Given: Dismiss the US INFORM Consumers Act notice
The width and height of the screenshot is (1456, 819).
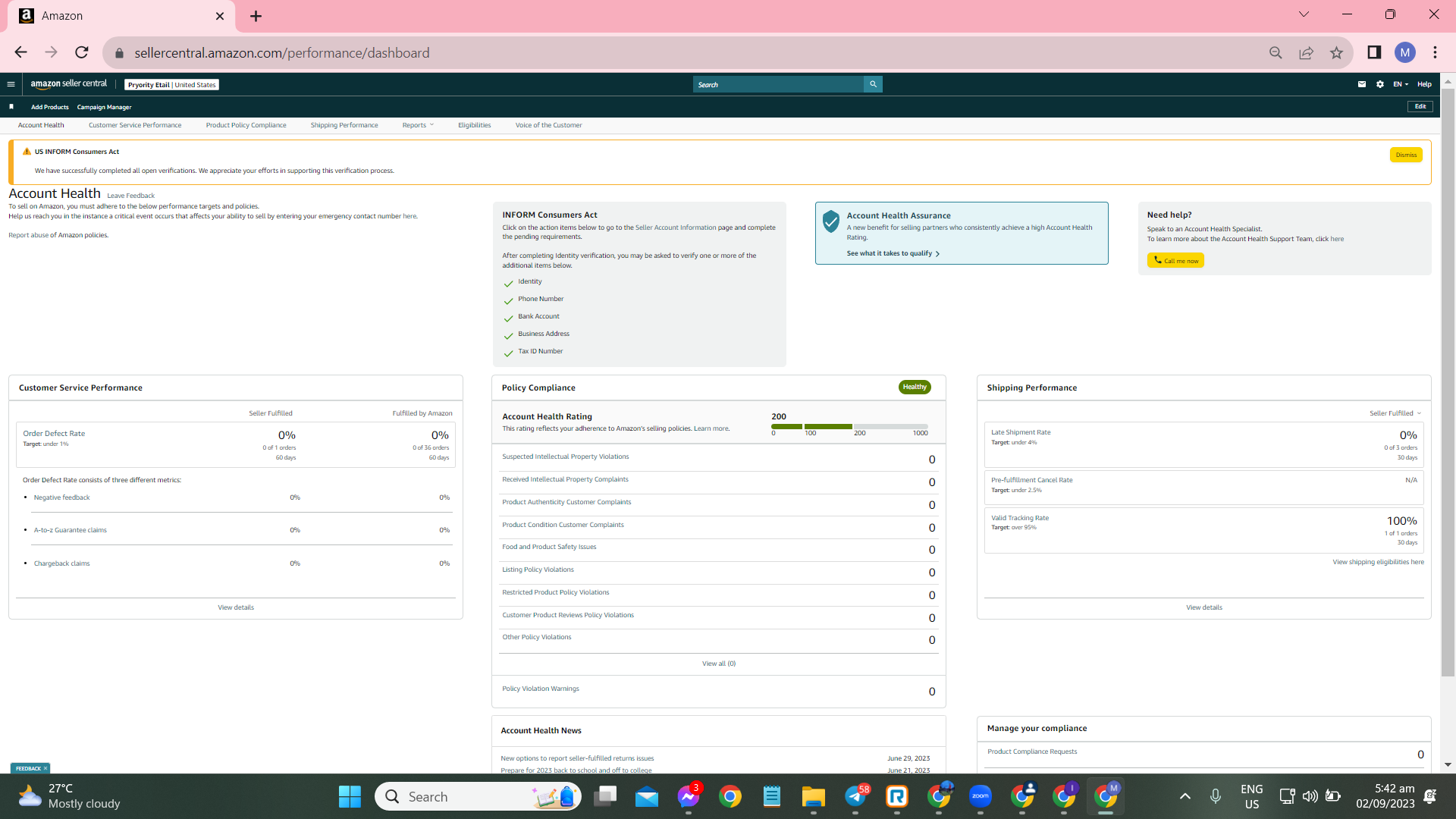Looking at the screenshot, I should [1406, 155].
